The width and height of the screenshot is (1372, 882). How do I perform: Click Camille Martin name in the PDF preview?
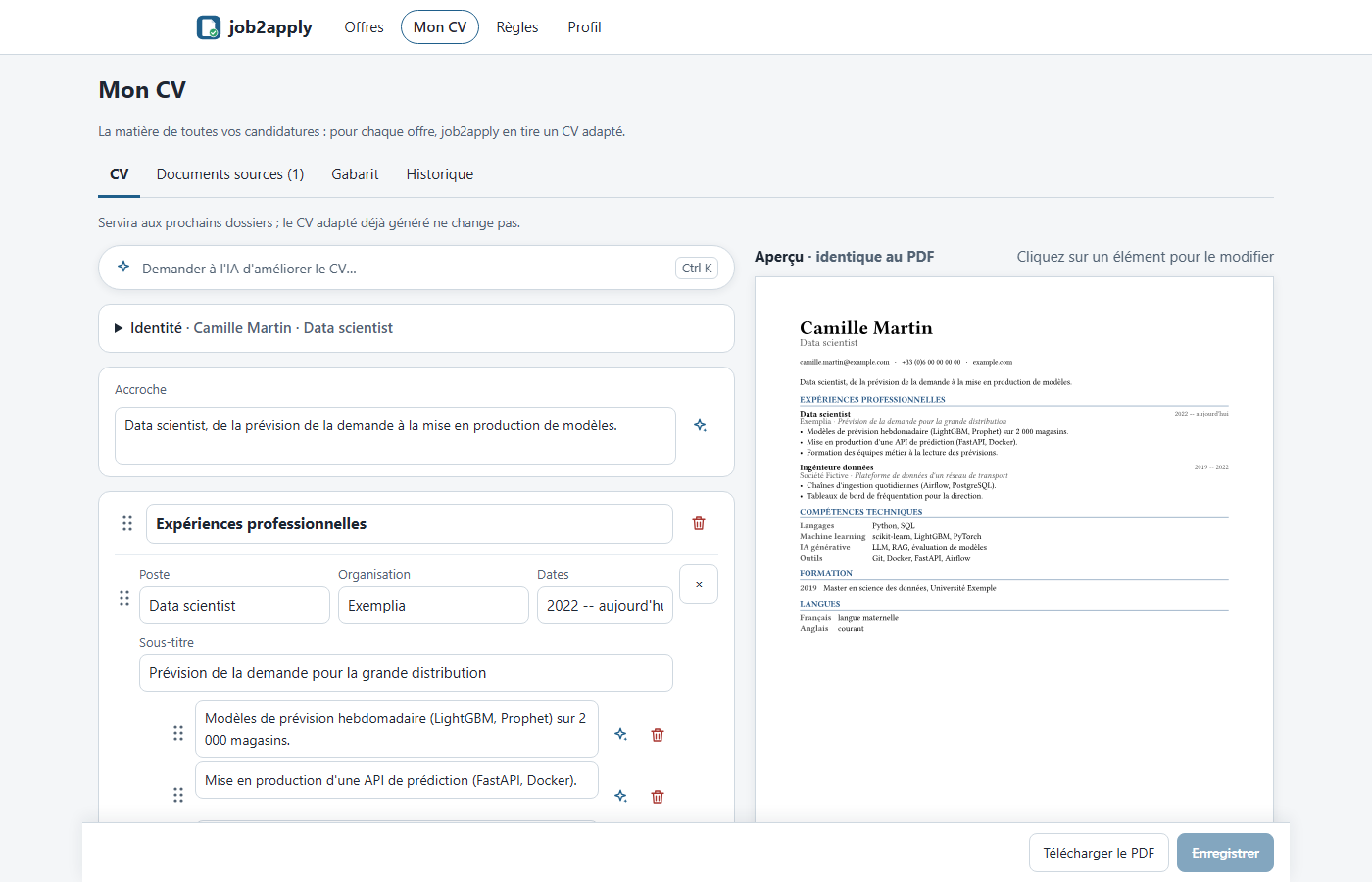pos(866,328)
